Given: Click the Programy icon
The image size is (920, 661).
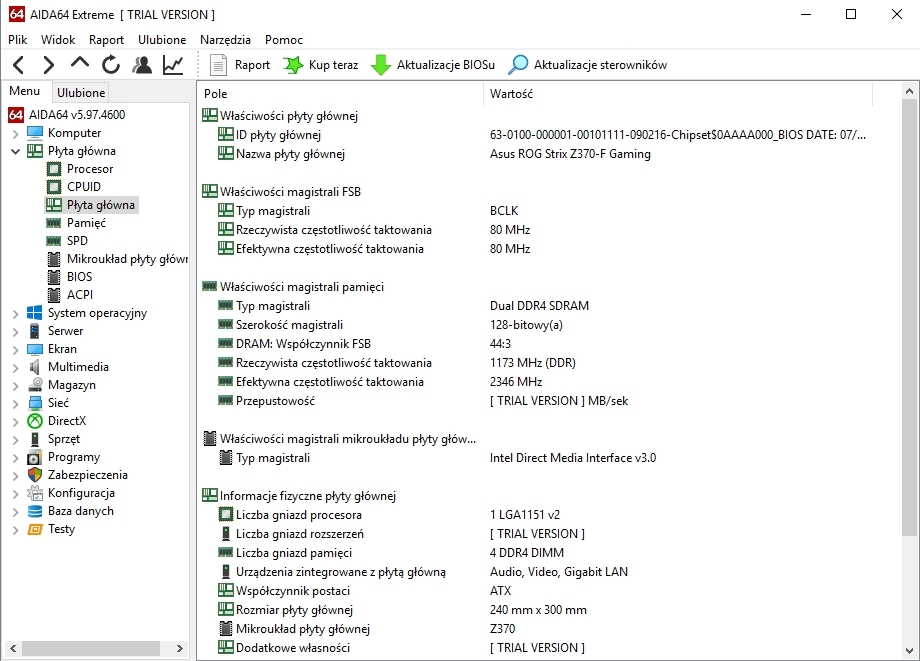Looking at the screenshot, I should point(35,457).
